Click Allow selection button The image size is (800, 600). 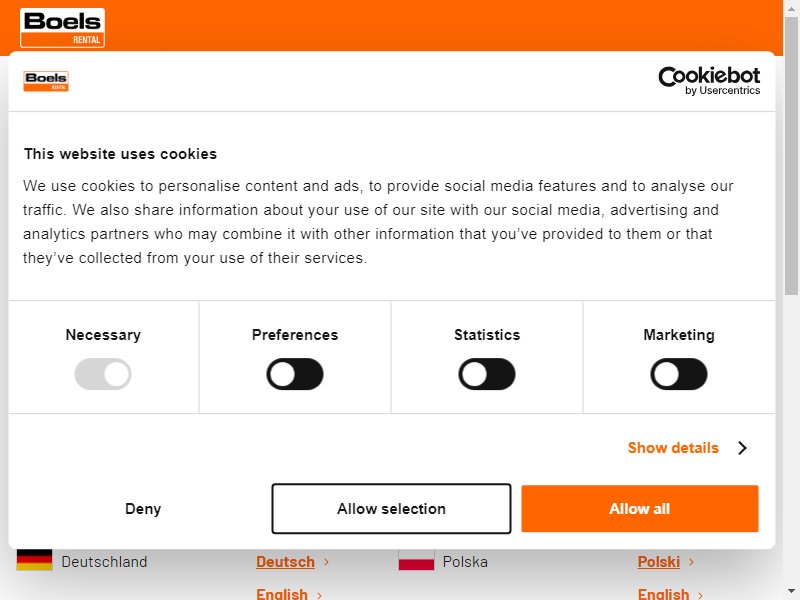[x=391, y=509]
